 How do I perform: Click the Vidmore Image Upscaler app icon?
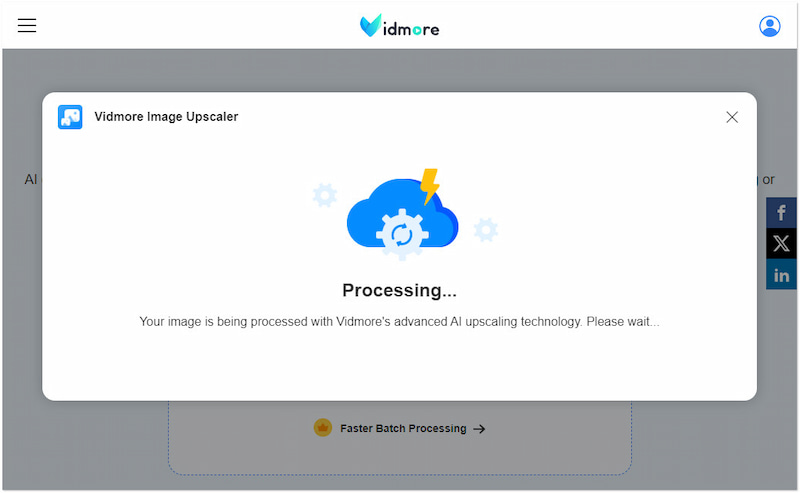(x=70, y=117)
